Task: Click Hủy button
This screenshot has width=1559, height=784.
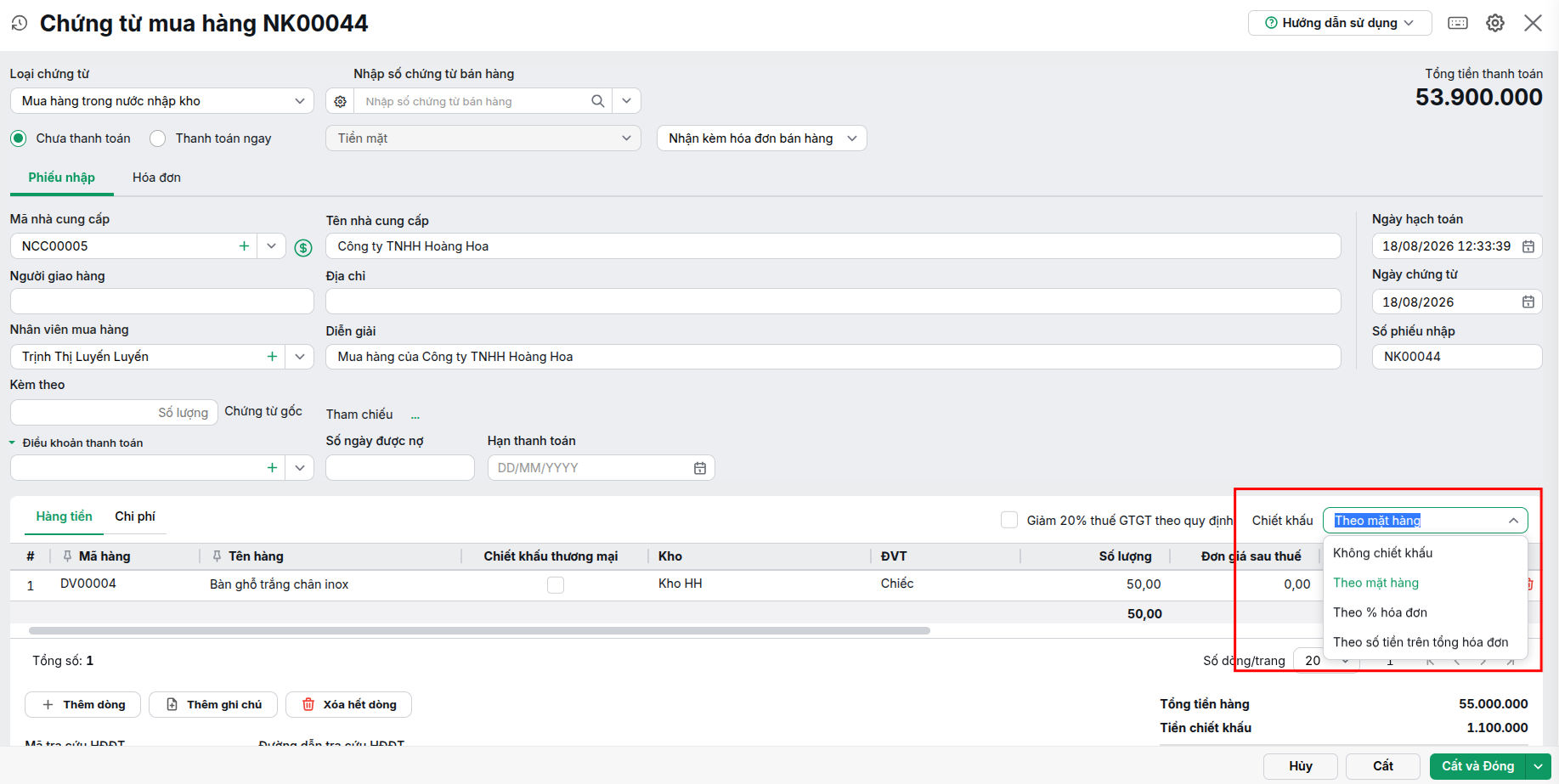Action: pos(1301,766)
